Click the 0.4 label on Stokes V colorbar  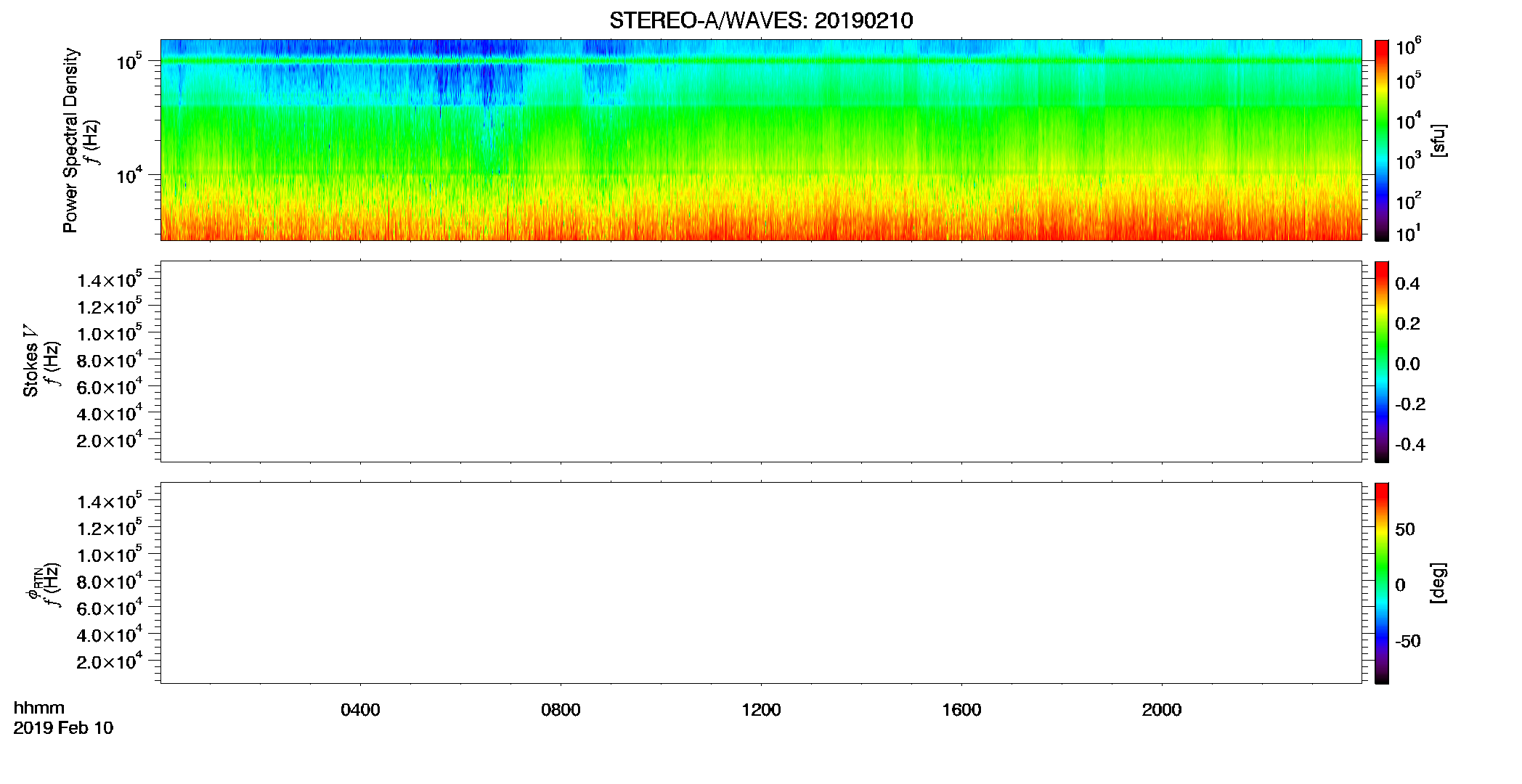point(1407,283)
